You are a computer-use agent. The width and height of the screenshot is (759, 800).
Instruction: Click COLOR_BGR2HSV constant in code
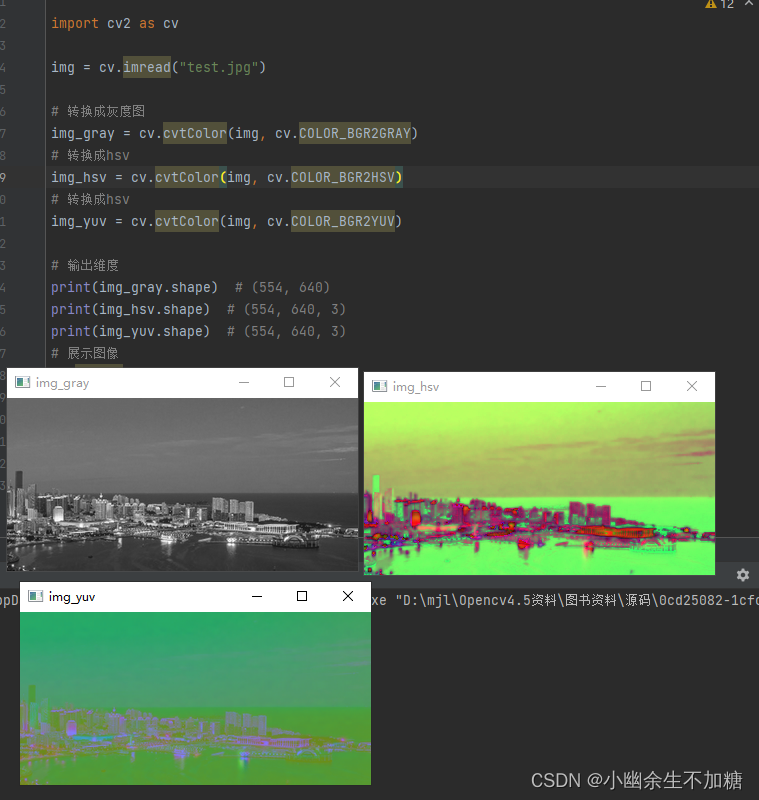(x=343, y=177)
